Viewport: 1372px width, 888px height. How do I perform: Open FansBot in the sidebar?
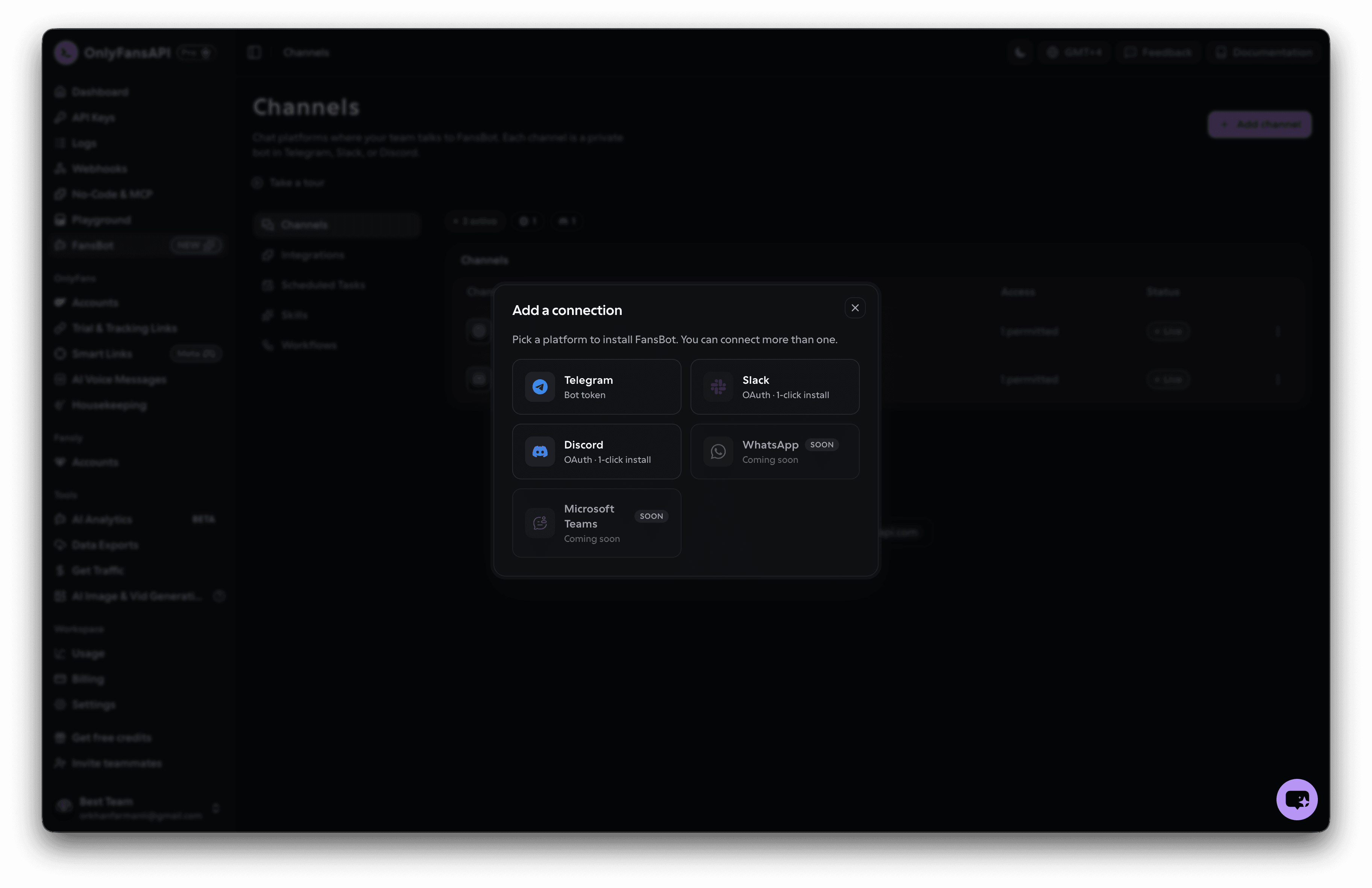tap(138, 245)
